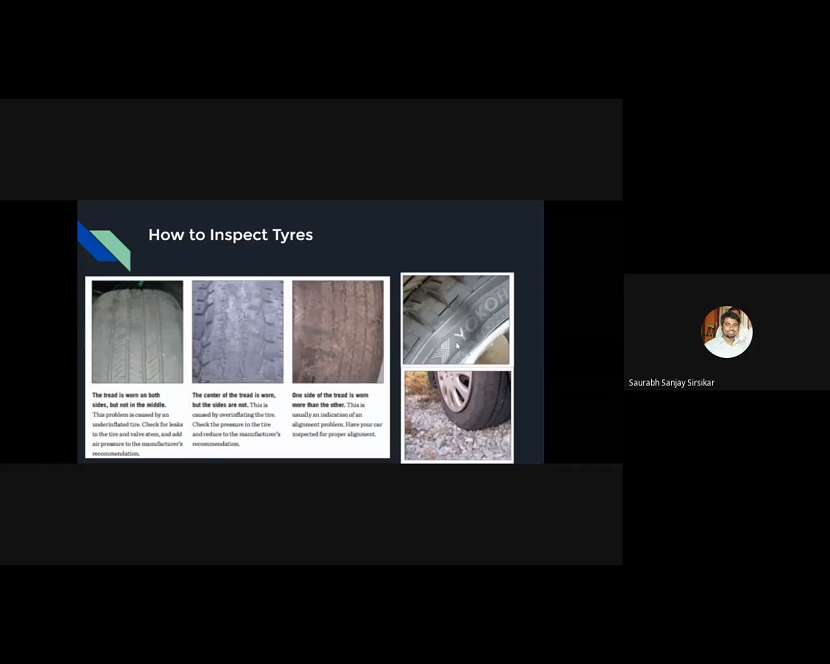Click the participant name label Saurabh Sanjay Sirsikar
This screenshot has height=664, width=830.
(671, 382)
